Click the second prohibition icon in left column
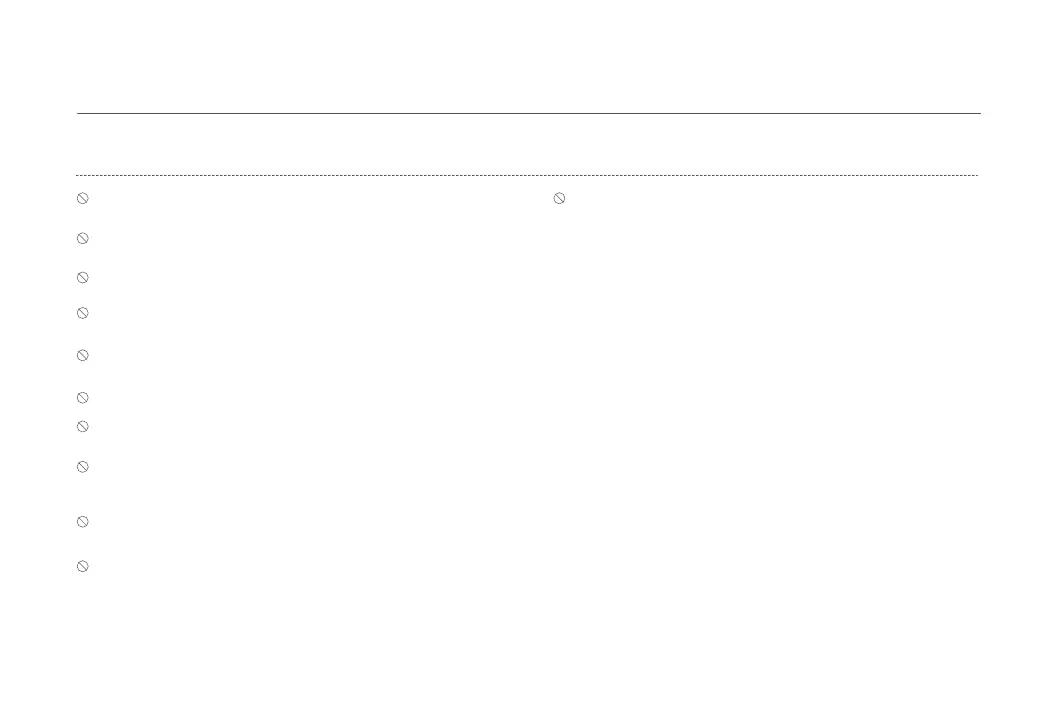Viewport: 1054px width, 714px height. pyautogui.click(x=83, y=239)
